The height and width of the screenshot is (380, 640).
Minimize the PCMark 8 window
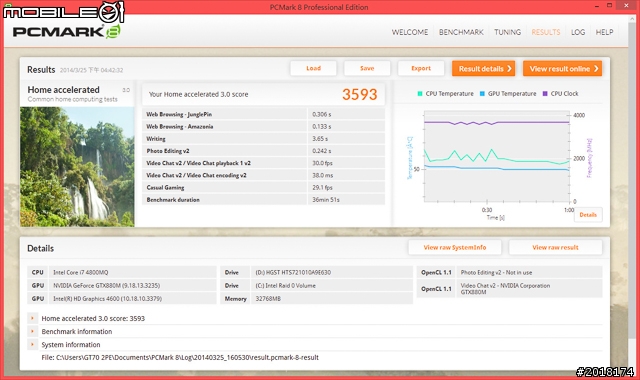[x=597, y=6]
